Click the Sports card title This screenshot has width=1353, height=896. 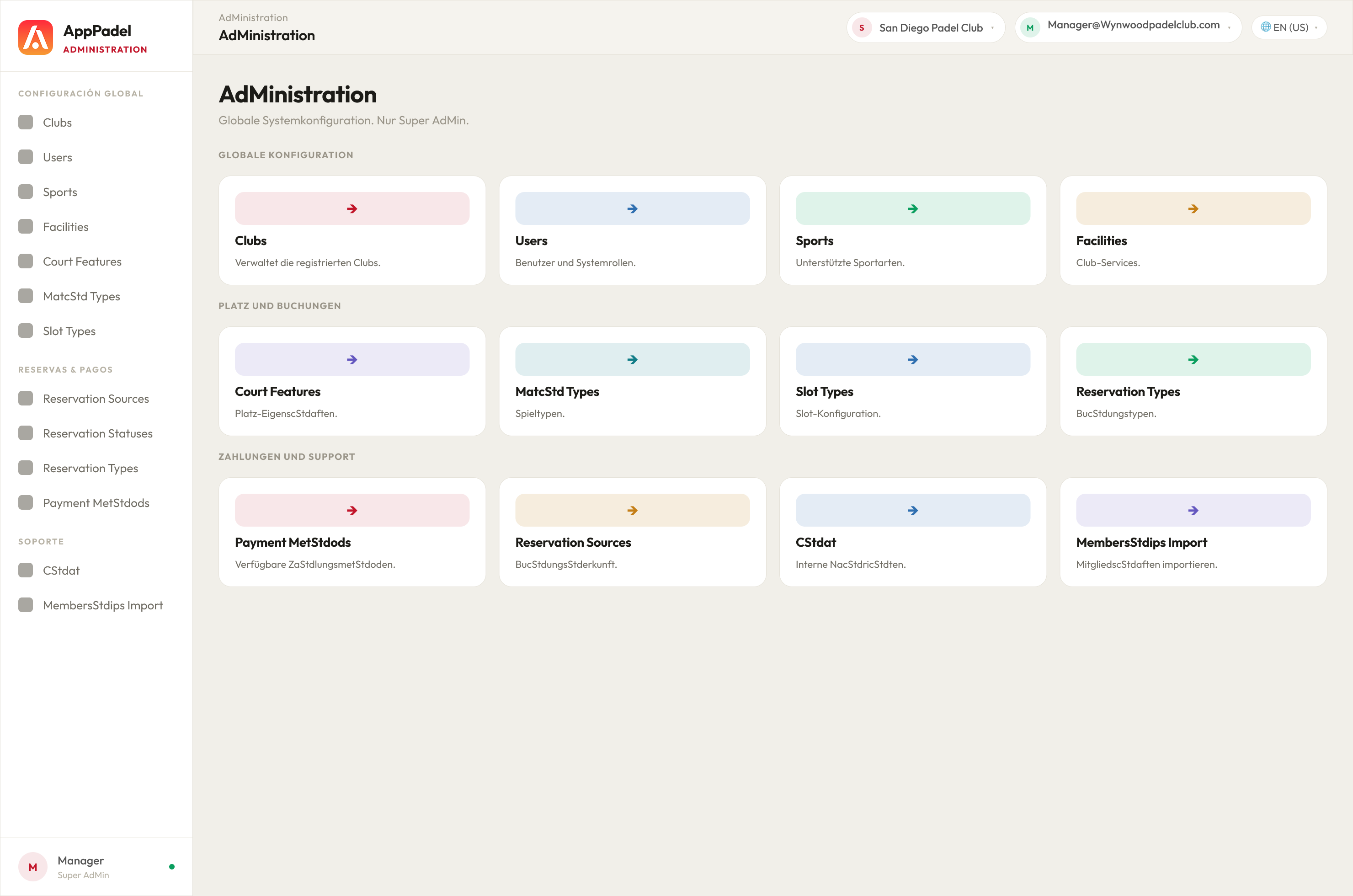click(x=815, y=240)
